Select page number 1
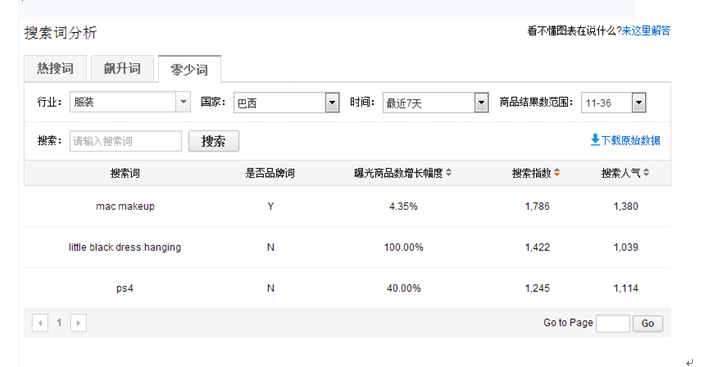 pyautogui.click(x=59, y=323)
